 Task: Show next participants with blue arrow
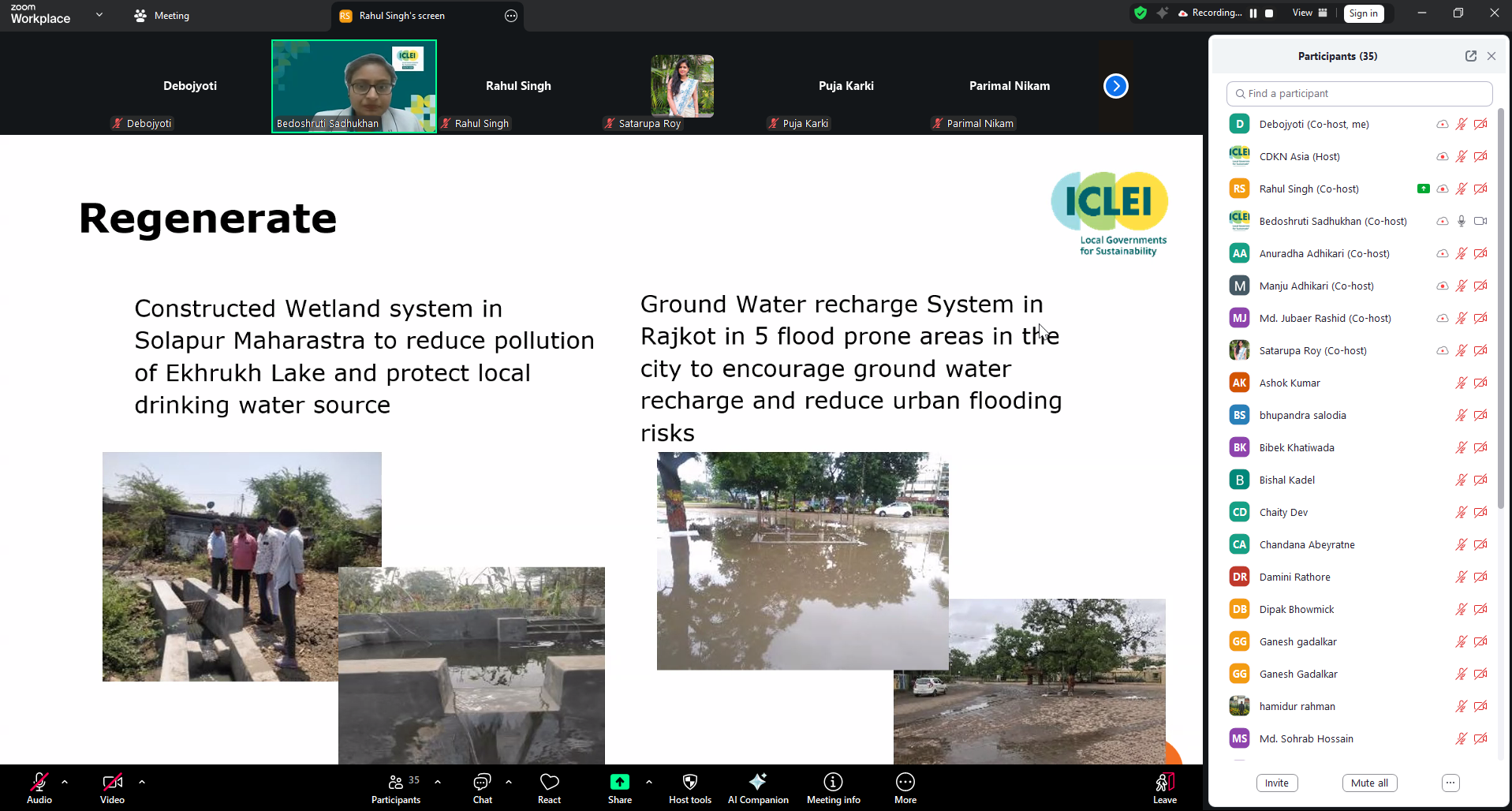[x=1115, y=86]
